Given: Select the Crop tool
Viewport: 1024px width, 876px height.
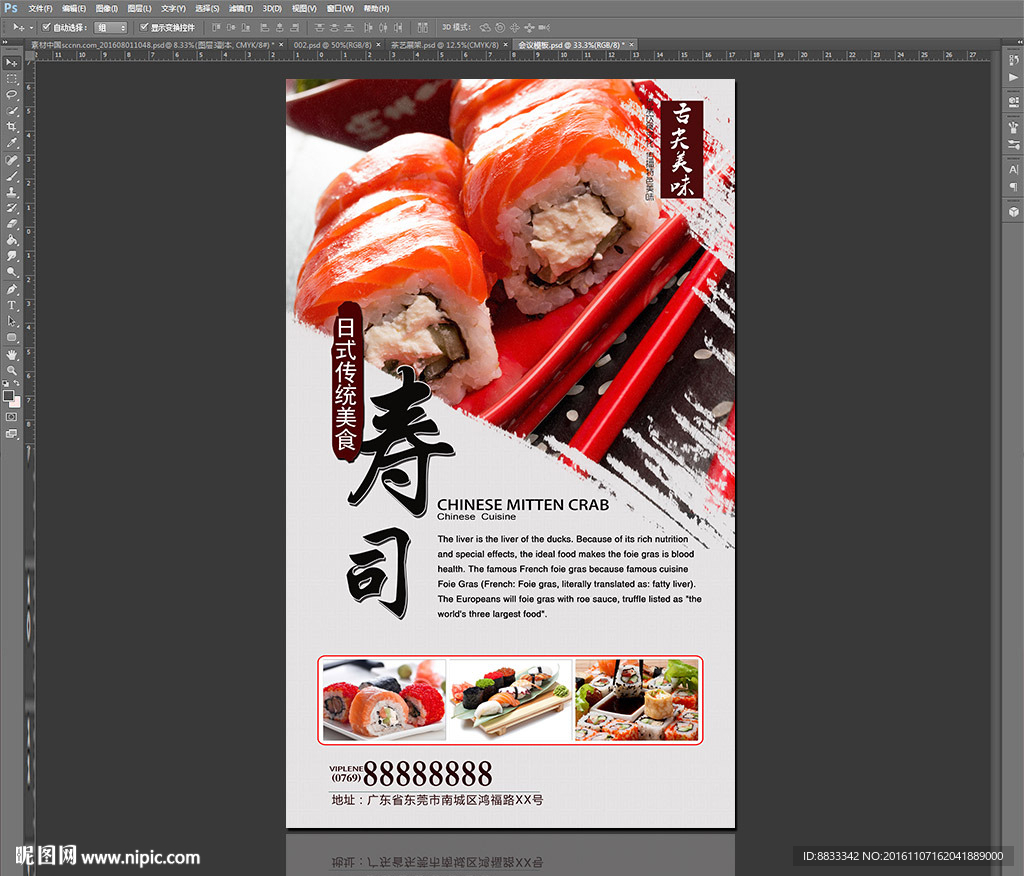Looking at the screenshot, I should (12, 127).
